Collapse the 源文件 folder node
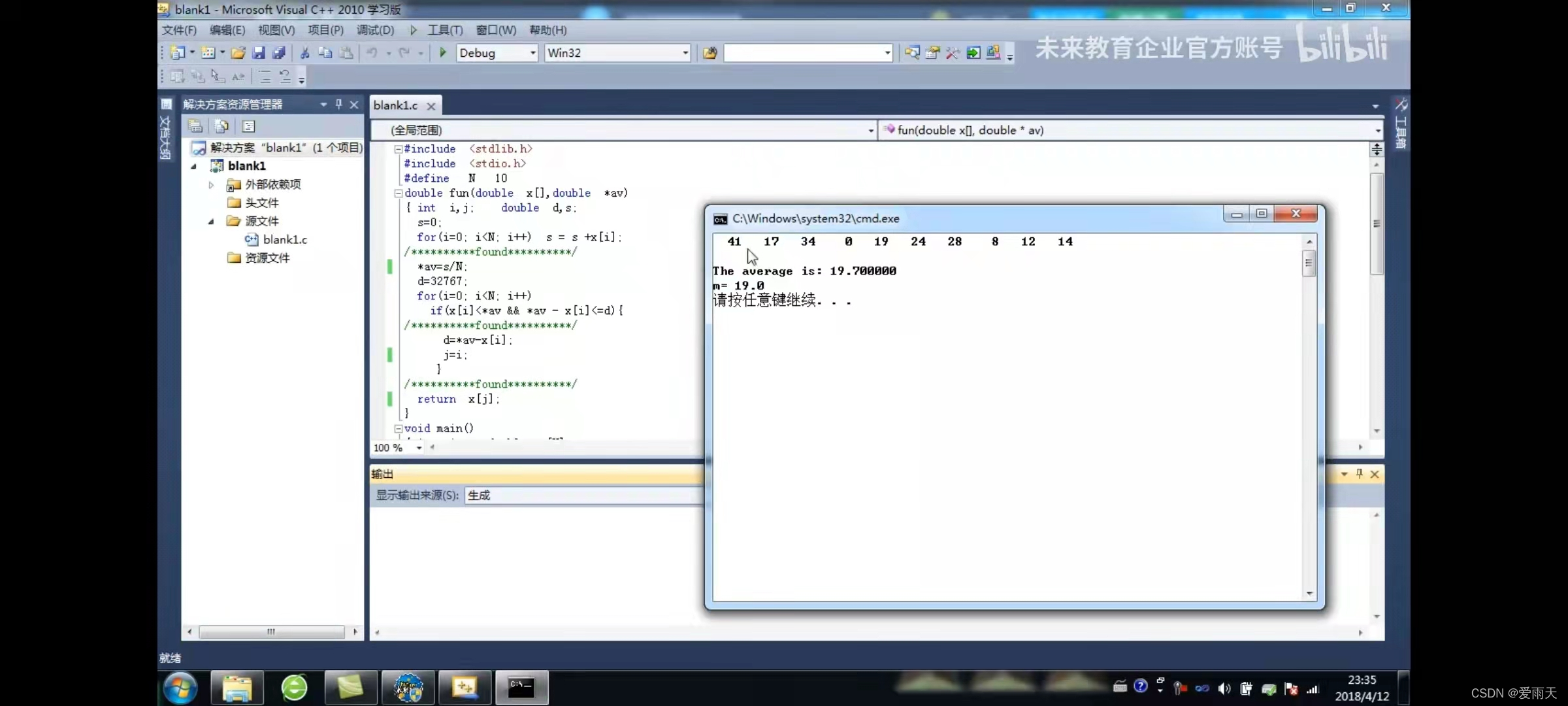This screenshot has height=706, width=1568. tap(211, 222)
